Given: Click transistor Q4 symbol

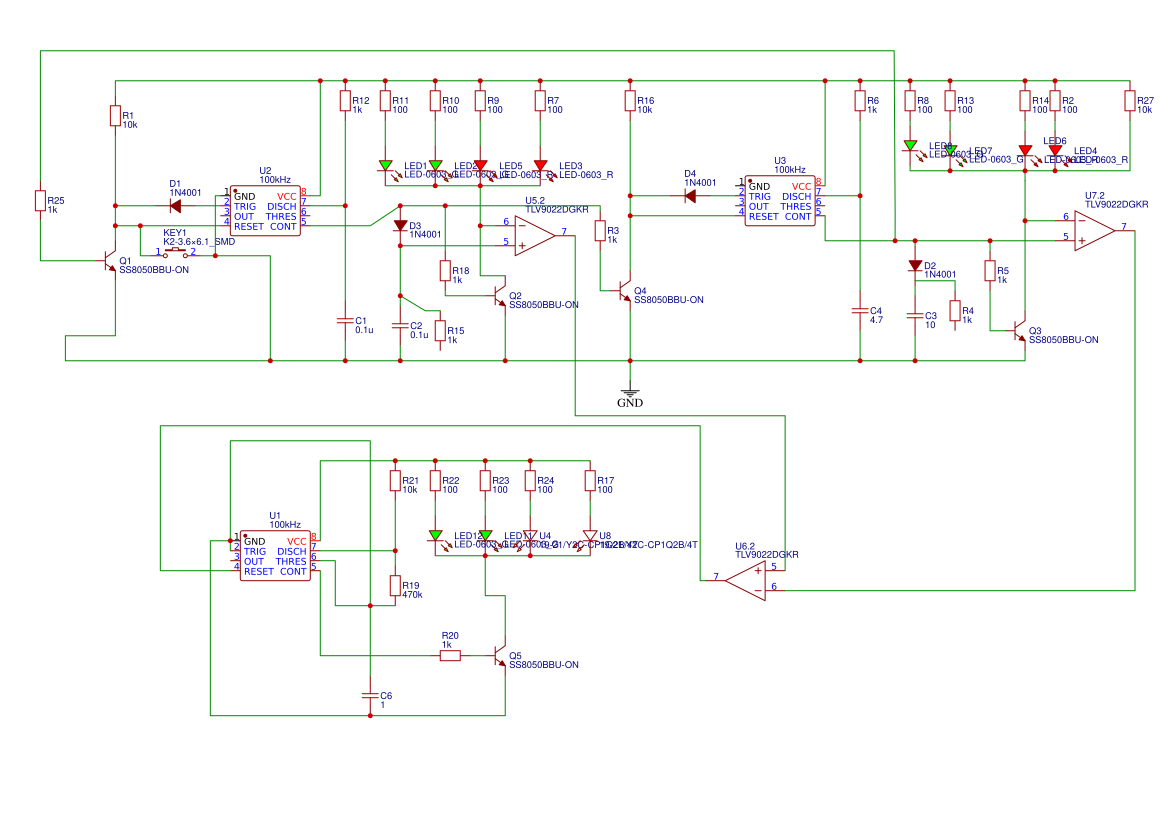Looking at the screenshot, I should tap(626, 291).
